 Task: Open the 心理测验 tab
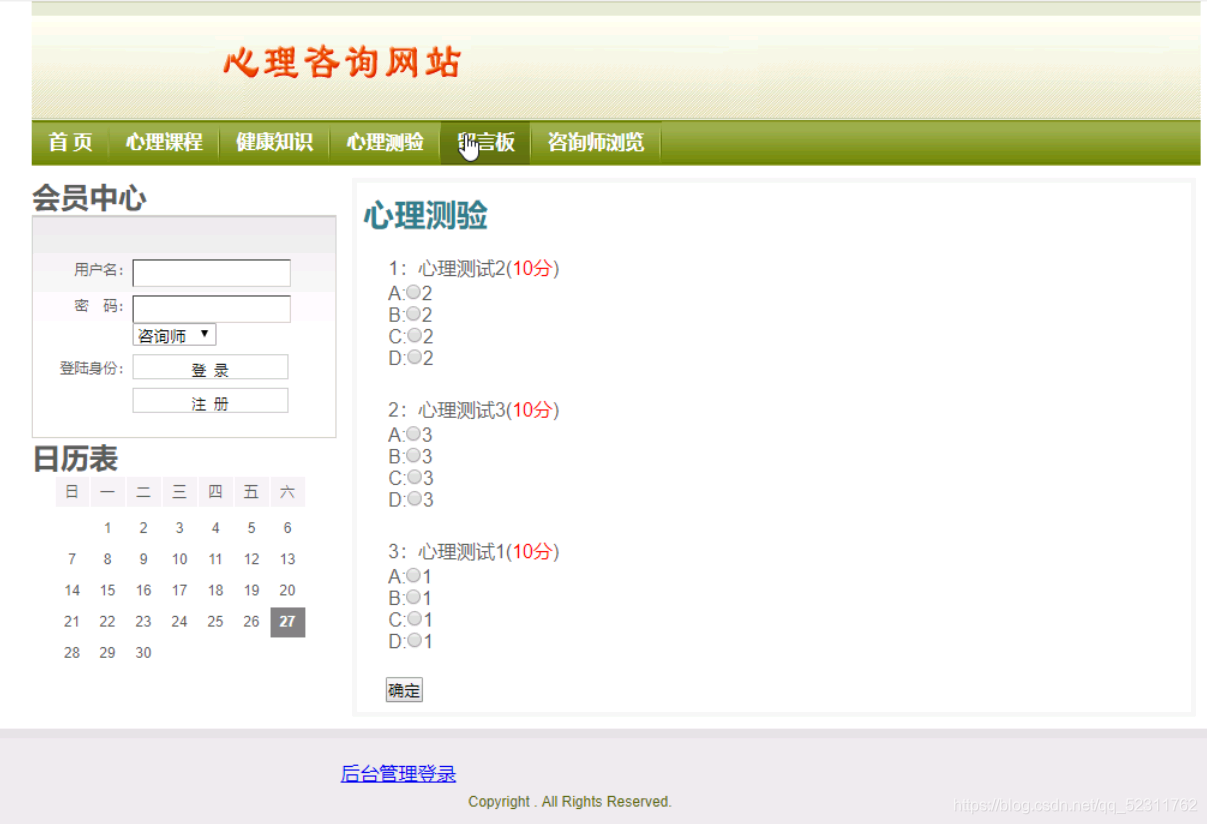pos(384,142)
